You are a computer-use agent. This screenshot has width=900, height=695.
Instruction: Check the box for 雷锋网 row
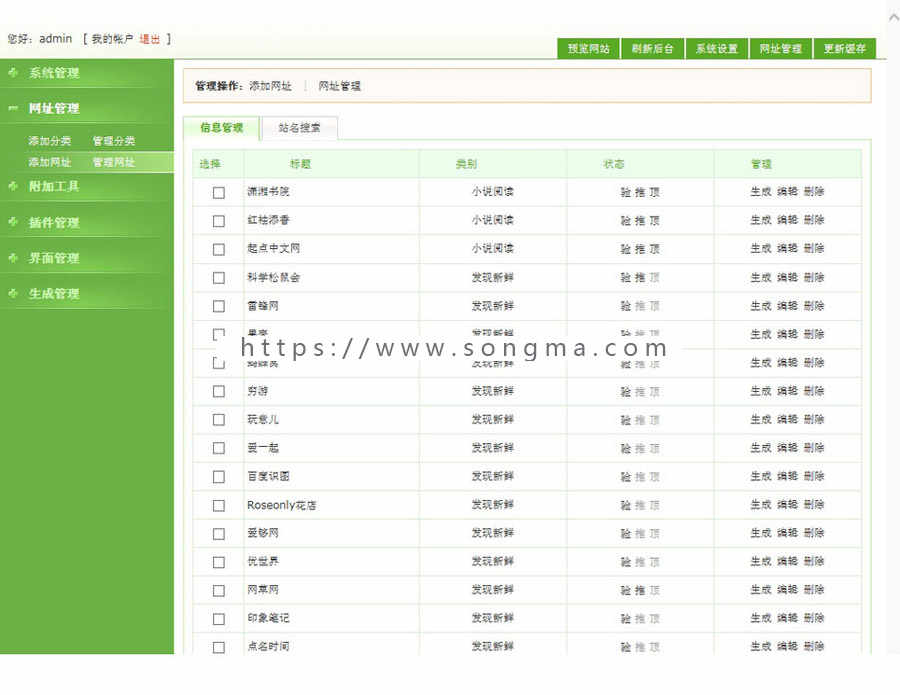click(x=219, y=306)
